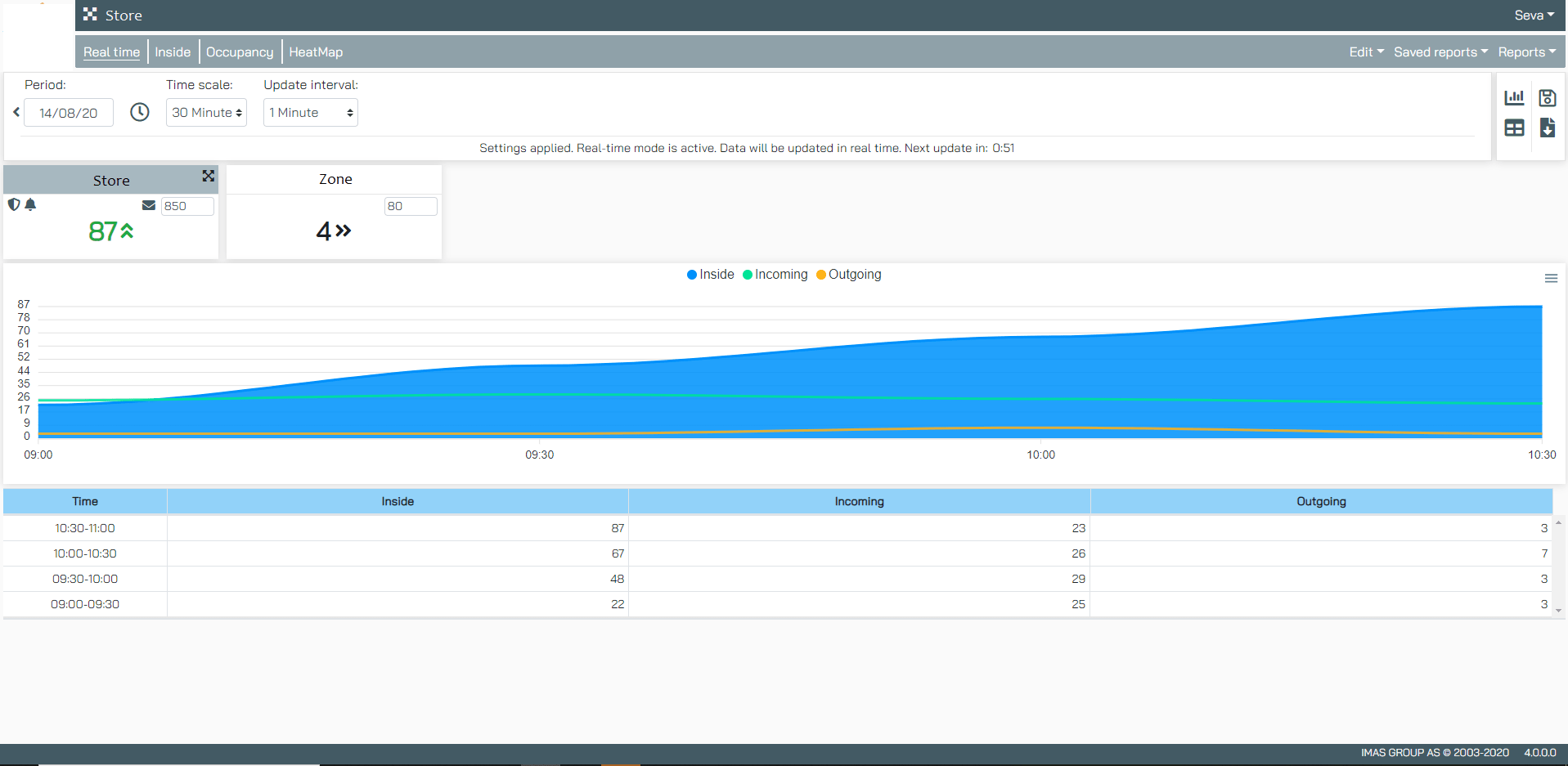This screenshot has height=766, width=1568.
Task: Open the Update interval 1 Minute dropdown
Action: coord(310,112)
